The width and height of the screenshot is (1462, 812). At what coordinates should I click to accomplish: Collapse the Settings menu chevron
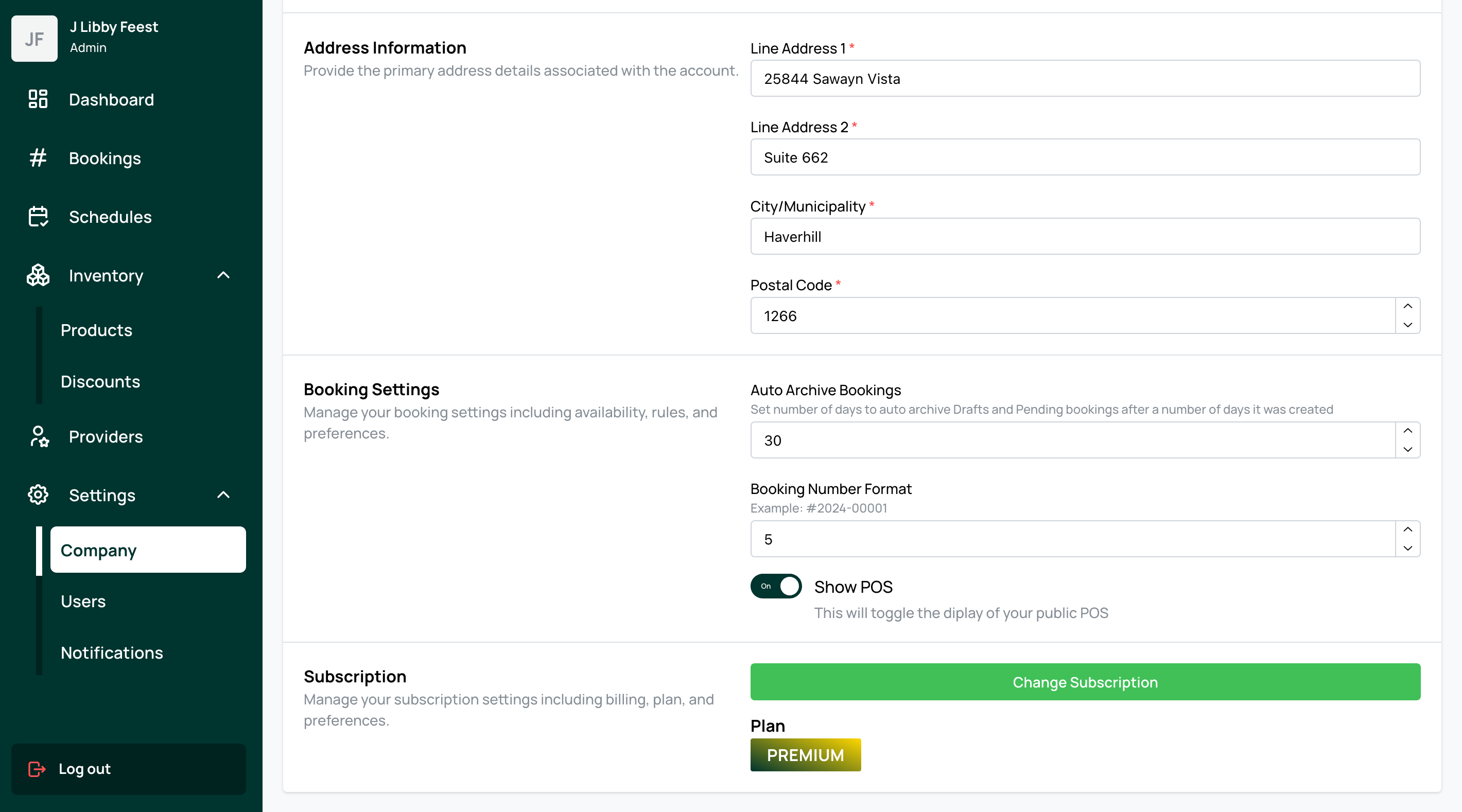tap(223, 495)
